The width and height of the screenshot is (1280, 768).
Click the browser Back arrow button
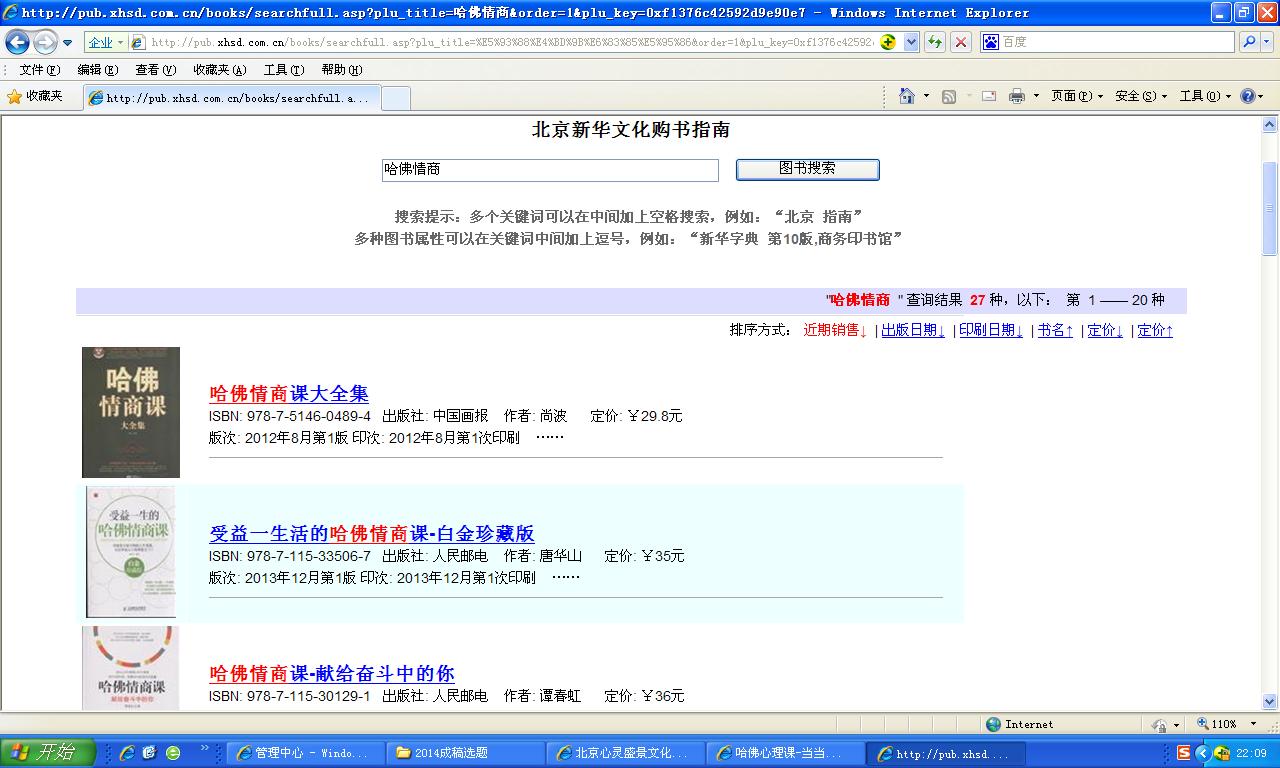tap(18, 42)
